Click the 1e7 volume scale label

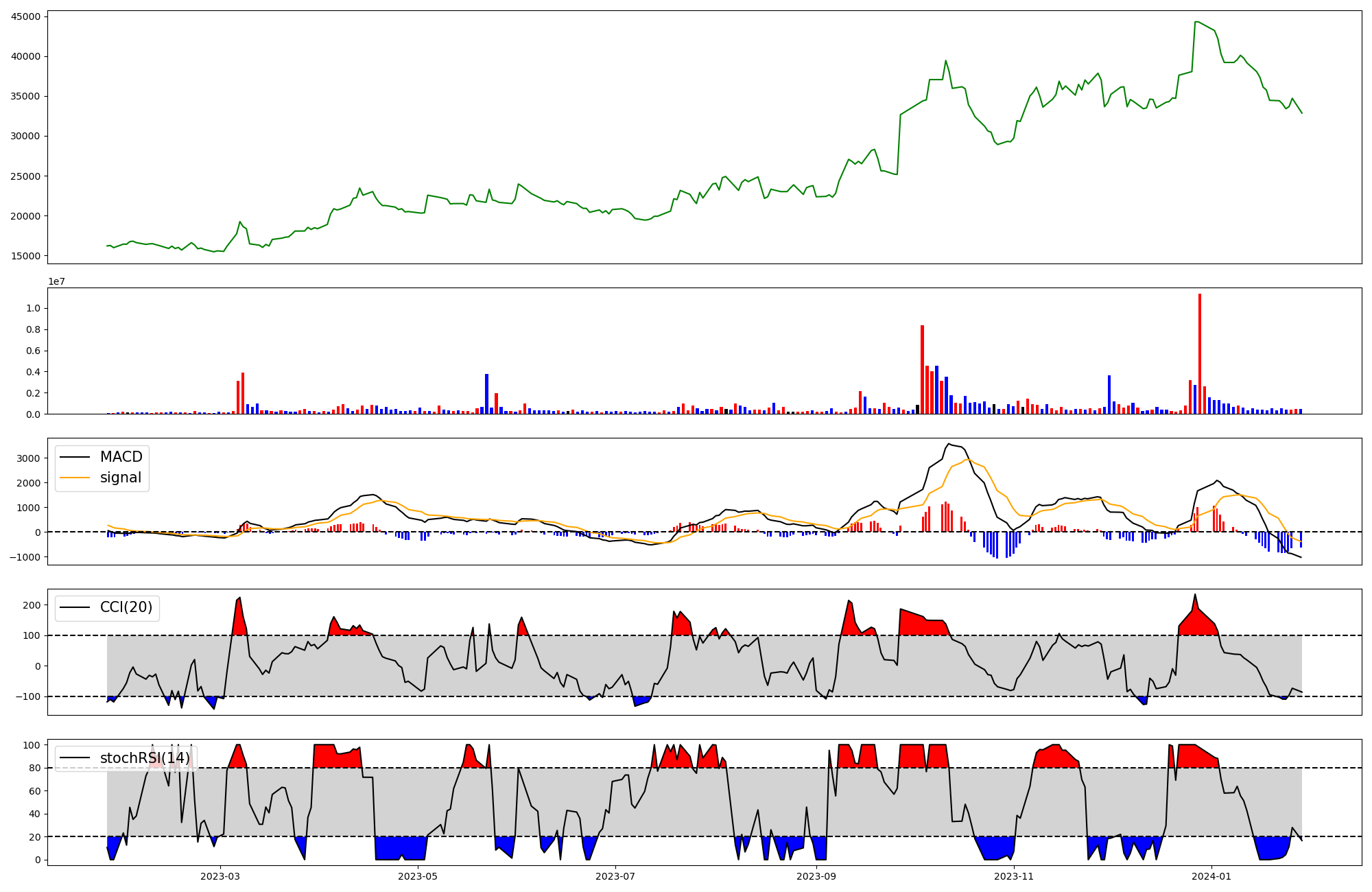coord(56,281)
